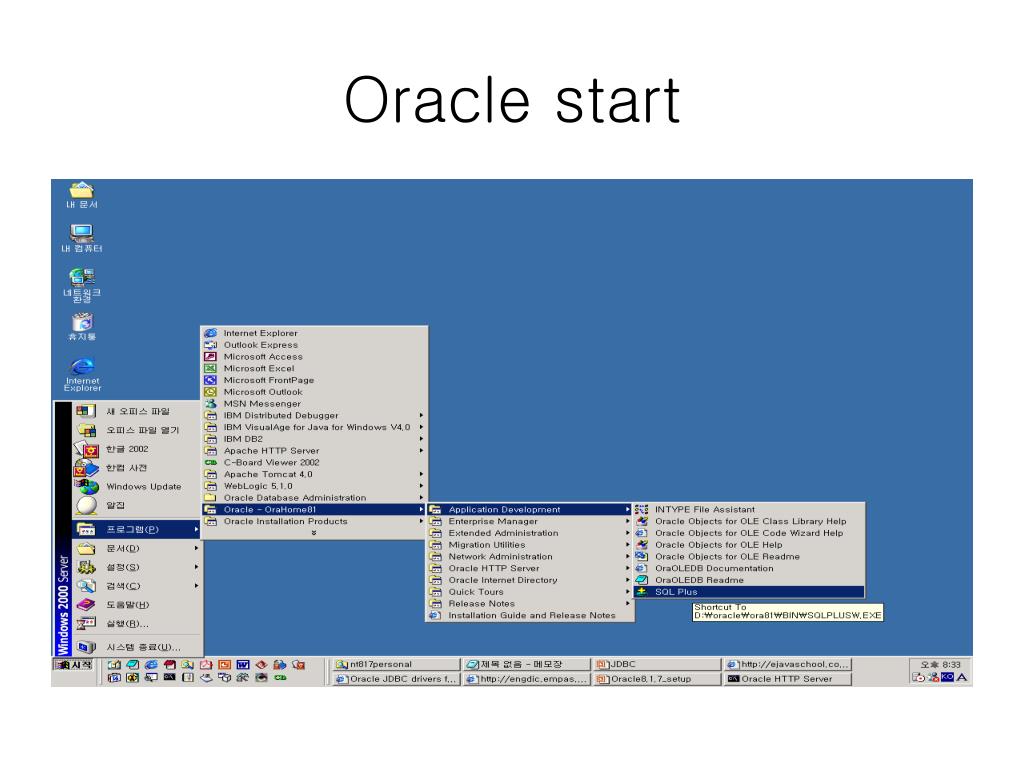Switch to nt817personal taskbar window
Viewport: 1024px width, 768px height.
pos(396,664)
